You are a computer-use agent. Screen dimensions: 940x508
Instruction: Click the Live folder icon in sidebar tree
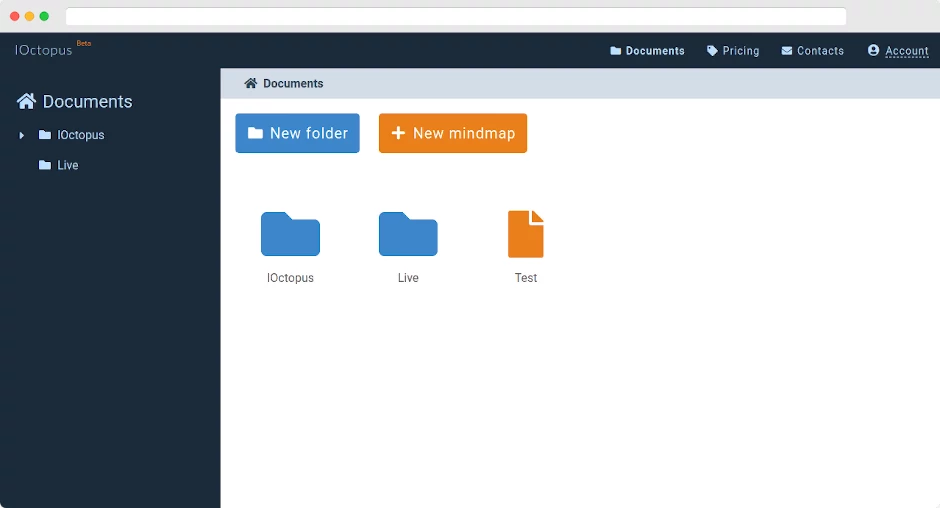pyautogui.click(x=45, y=164)
